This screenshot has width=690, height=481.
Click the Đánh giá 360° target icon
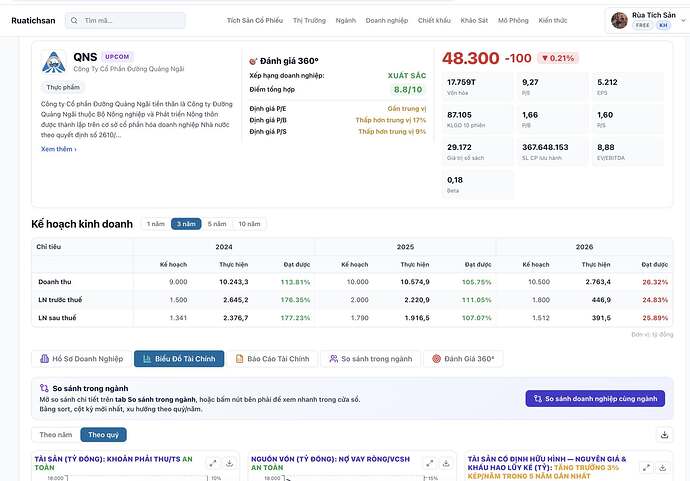click(253, 61)
